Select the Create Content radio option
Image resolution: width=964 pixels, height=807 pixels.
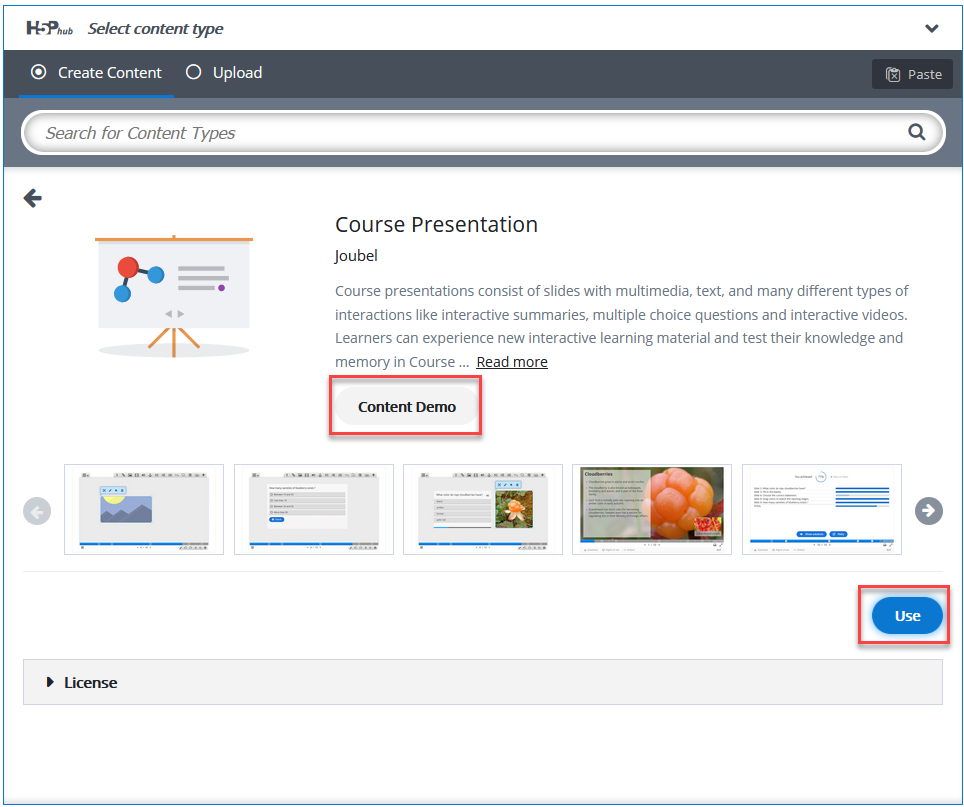coord(97,73)
